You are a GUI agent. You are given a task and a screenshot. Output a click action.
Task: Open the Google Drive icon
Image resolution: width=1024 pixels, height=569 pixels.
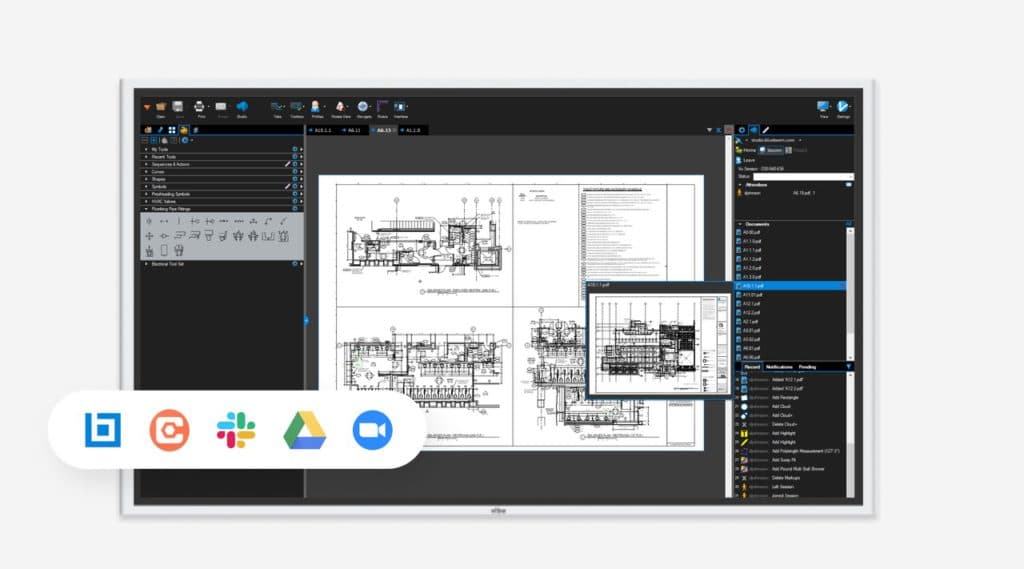coord(304,430)
